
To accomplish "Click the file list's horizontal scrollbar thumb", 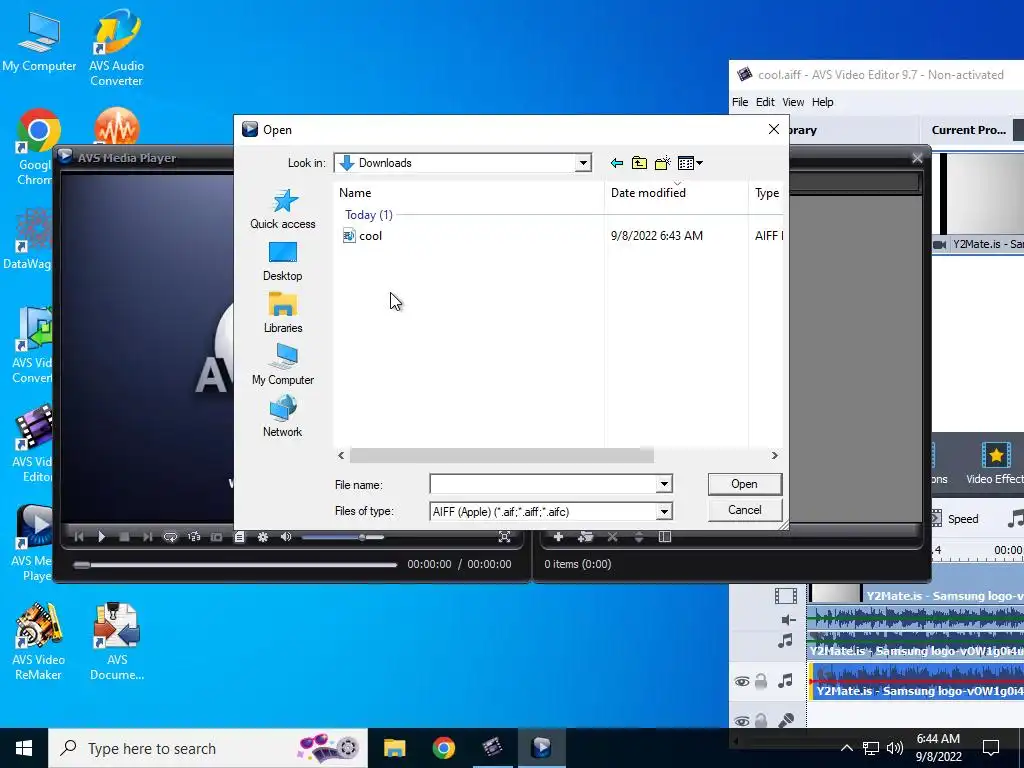I will (x=502, y=455).
